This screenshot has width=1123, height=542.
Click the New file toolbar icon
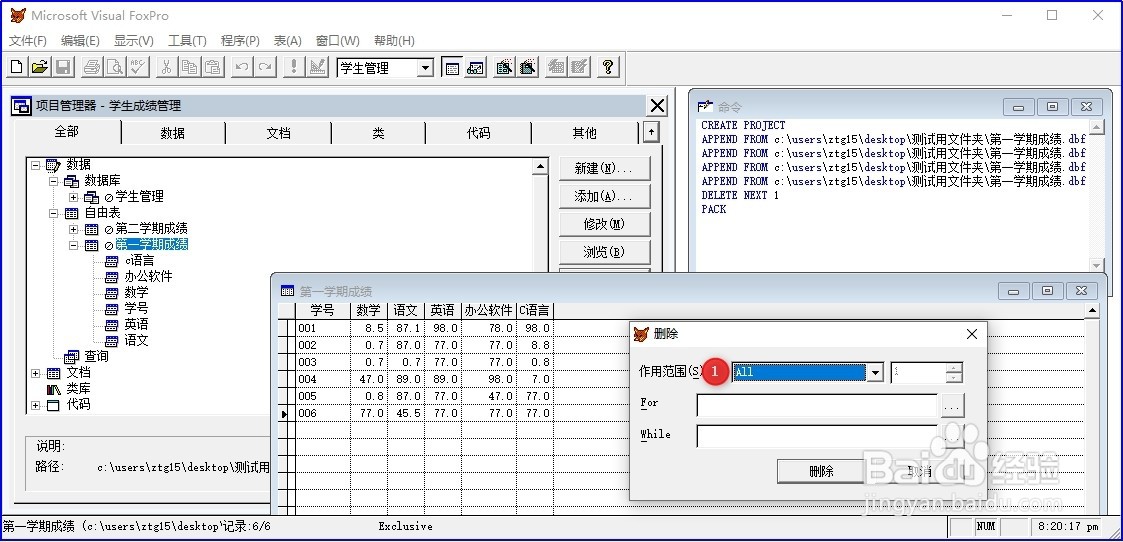[16, 67]
